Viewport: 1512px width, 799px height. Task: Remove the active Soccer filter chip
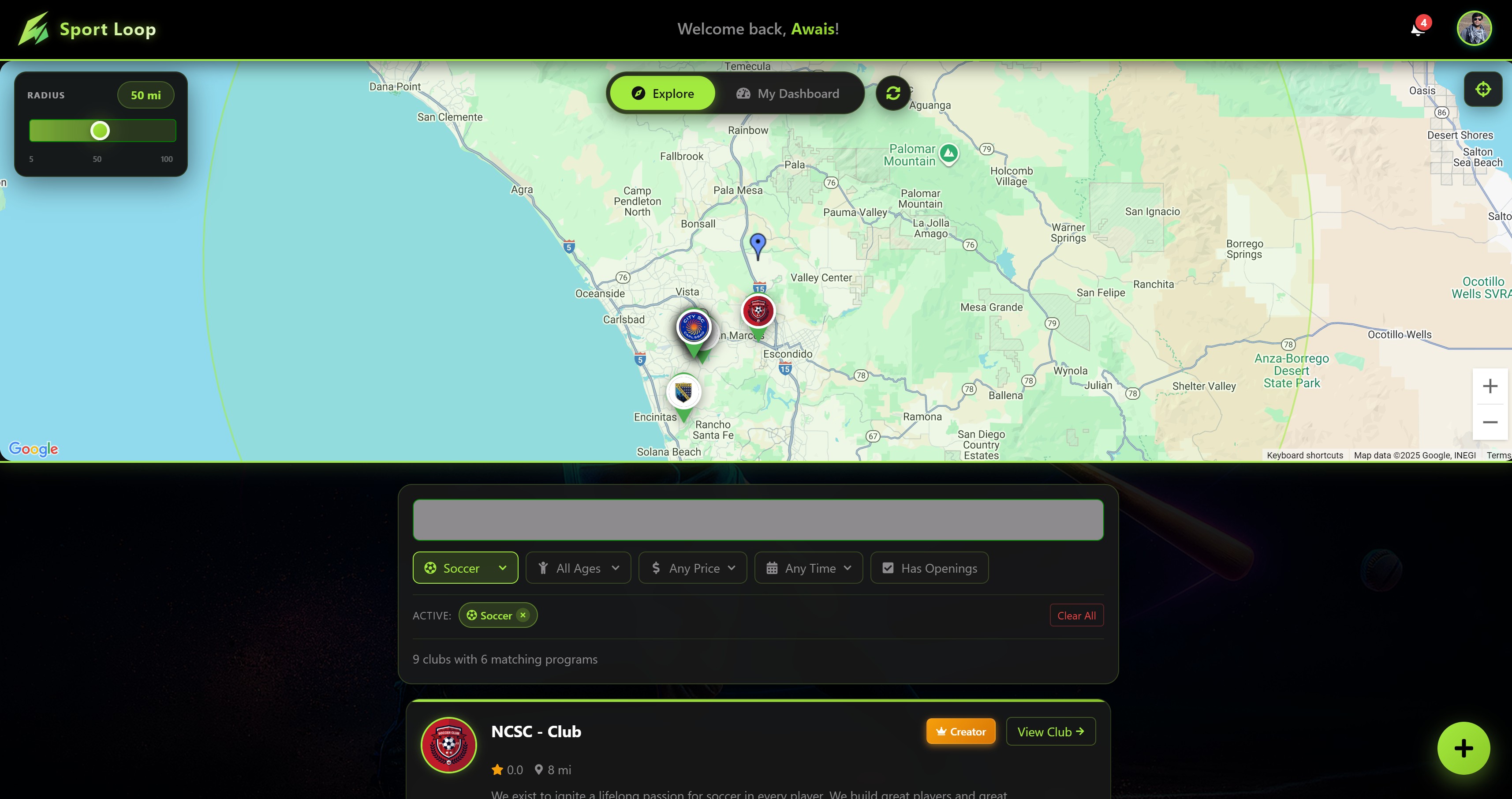(x=523, y=615)
